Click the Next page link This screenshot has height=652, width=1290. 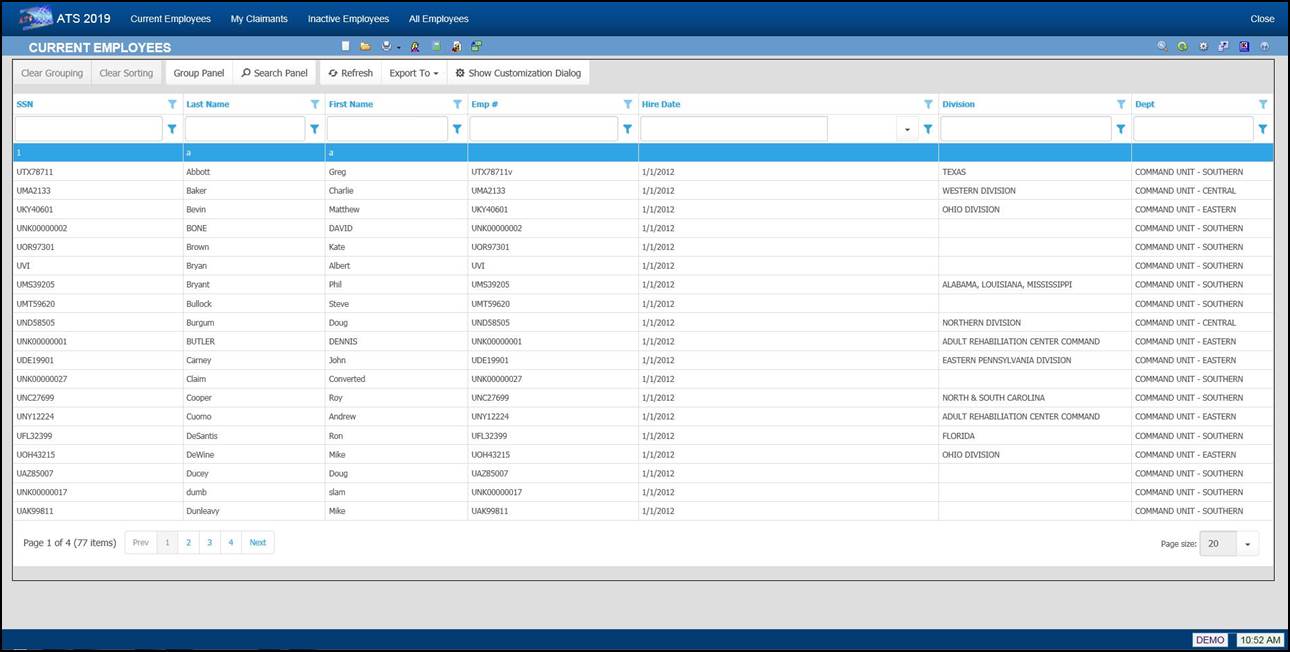tap(258, 542)
